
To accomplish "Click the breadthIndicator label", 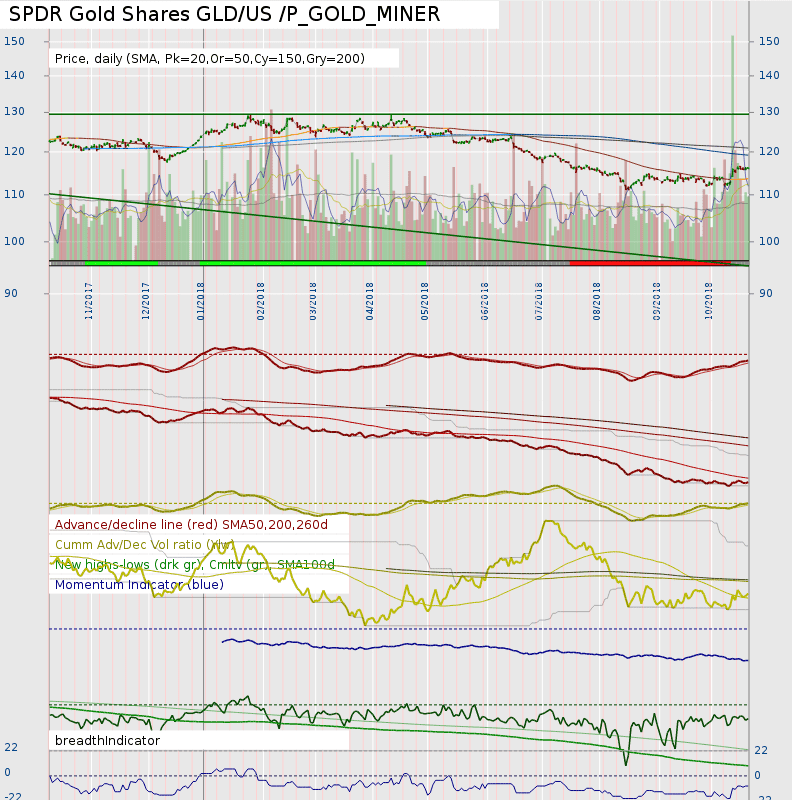I will click(x=107, y=740).
